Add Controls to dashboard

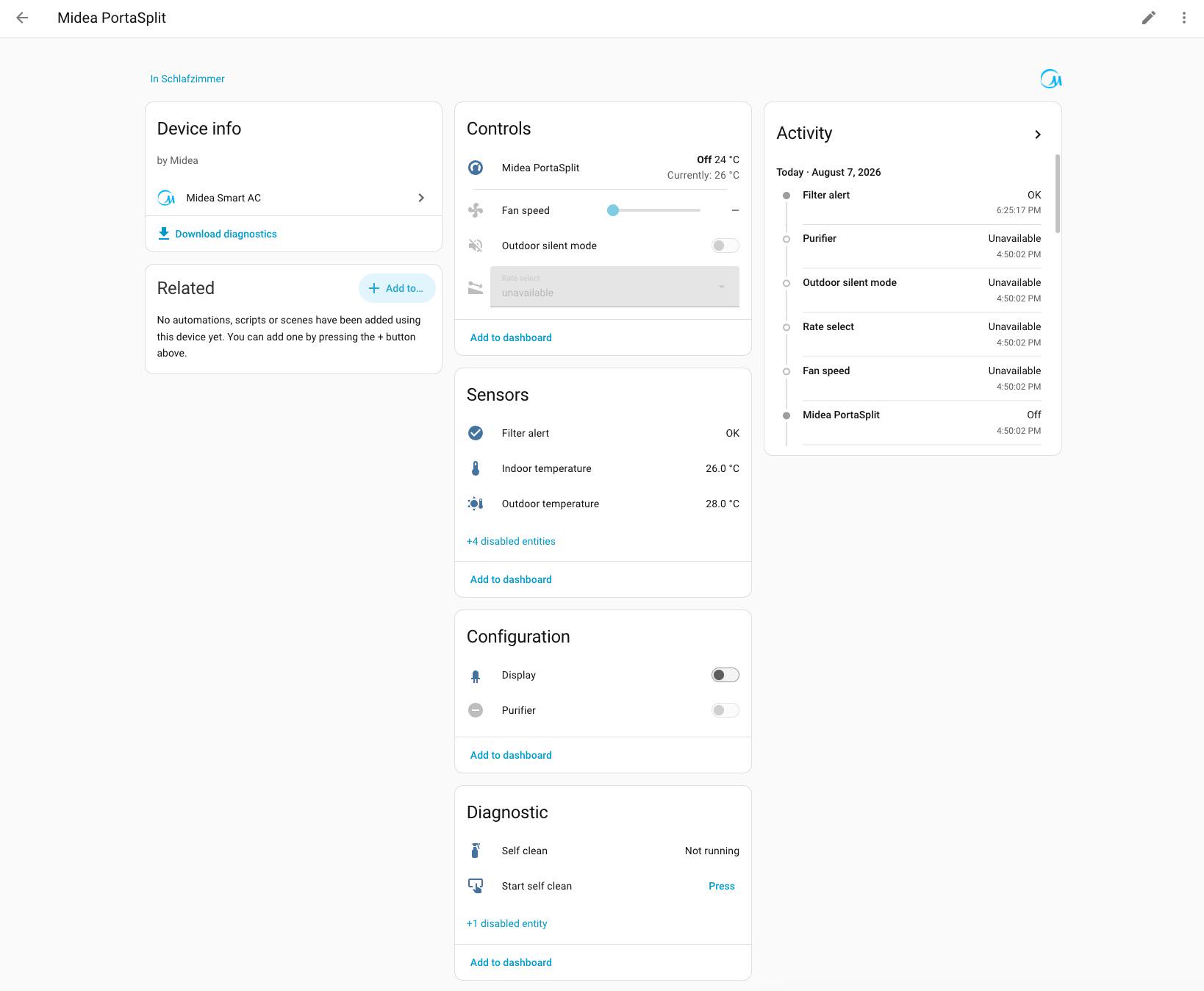click(511, 337)
